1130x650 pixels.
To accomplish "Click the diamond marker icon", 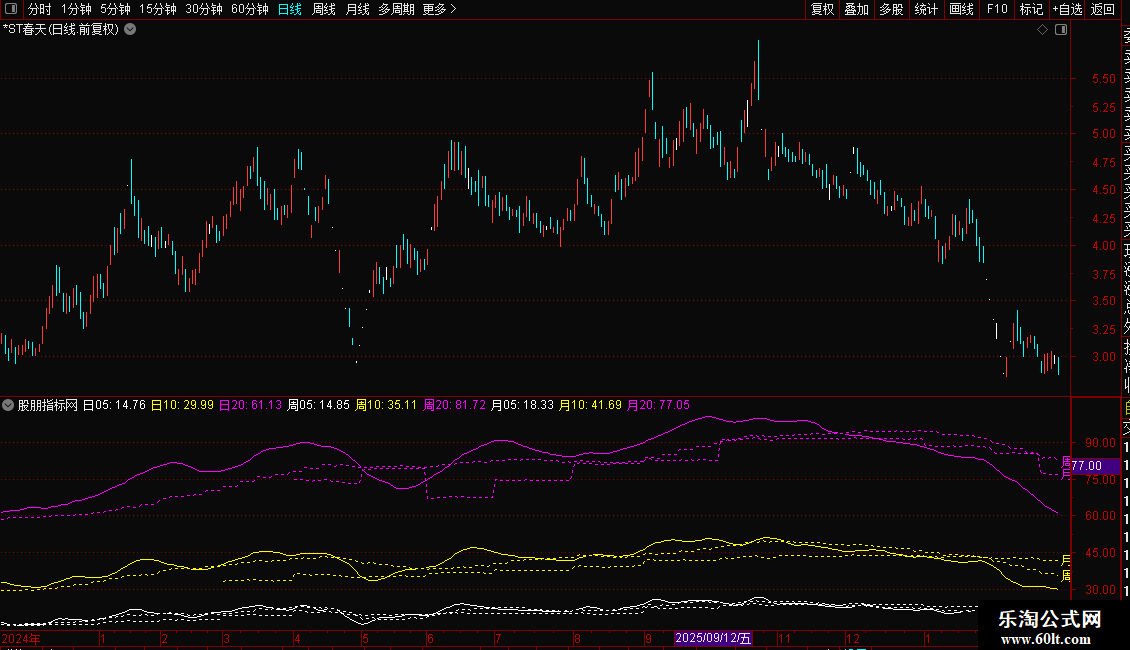I will (1043, 30).
